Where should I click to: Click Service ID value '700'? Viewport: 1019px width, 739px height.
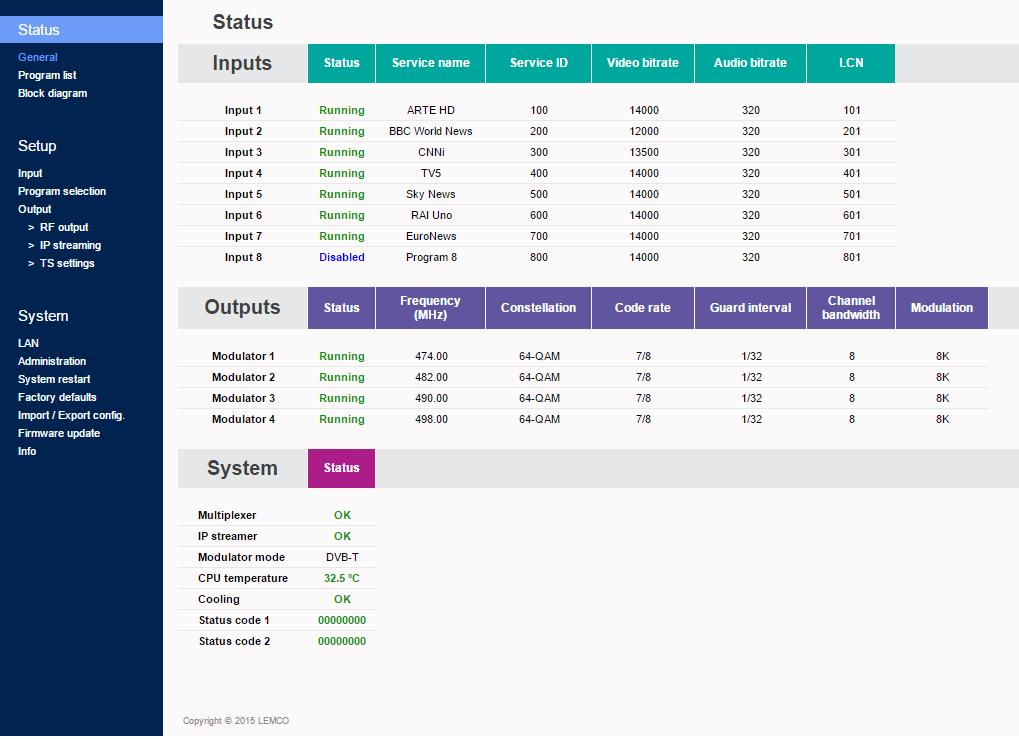click(x=539, y=237)
